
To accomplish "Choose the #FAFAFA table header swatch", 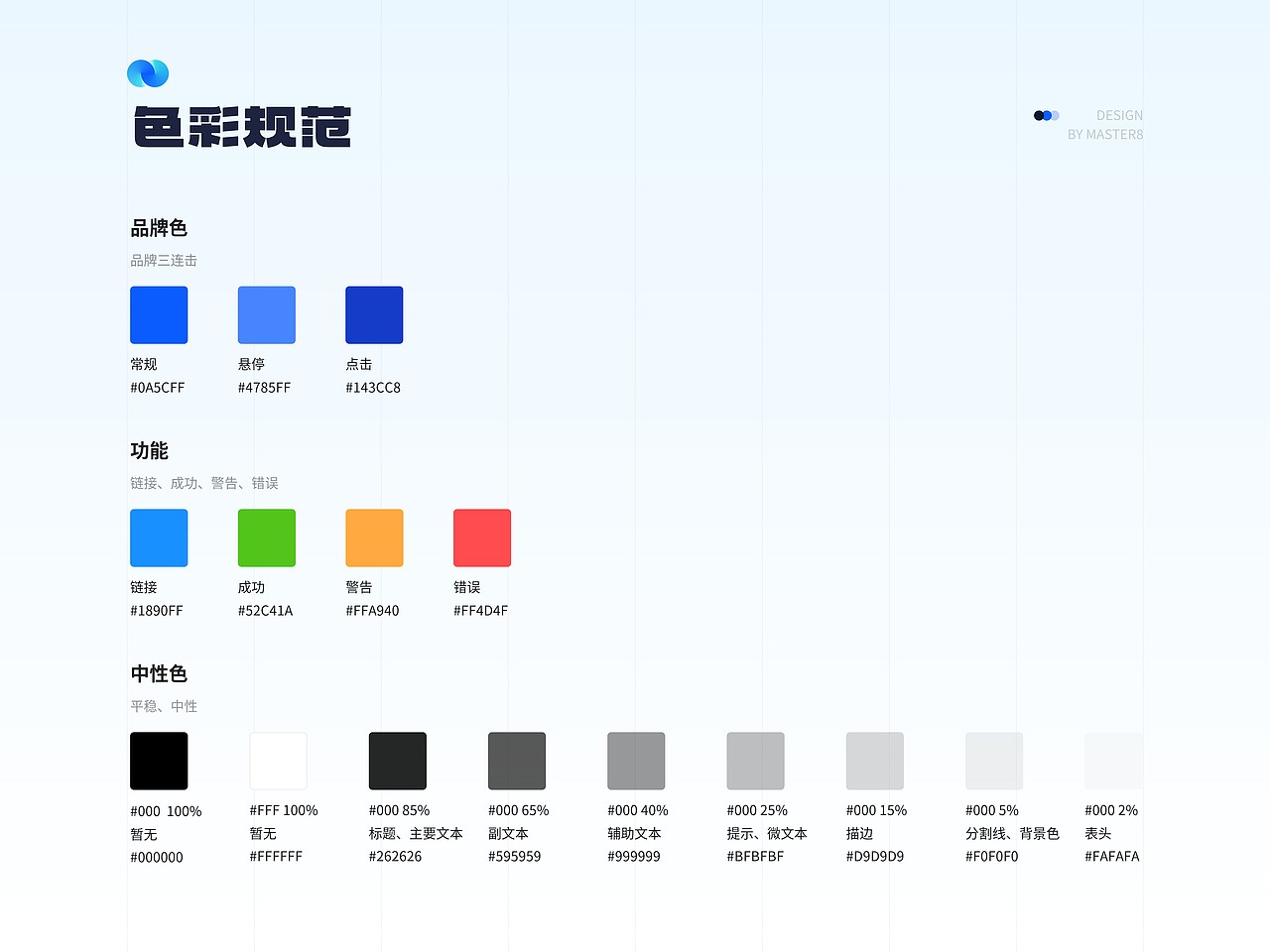I will point(1113,762).
